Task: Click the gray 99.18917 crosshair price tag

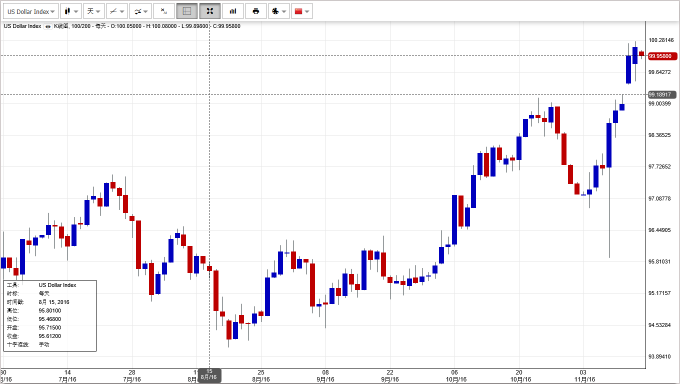Action: click(662, 94)
